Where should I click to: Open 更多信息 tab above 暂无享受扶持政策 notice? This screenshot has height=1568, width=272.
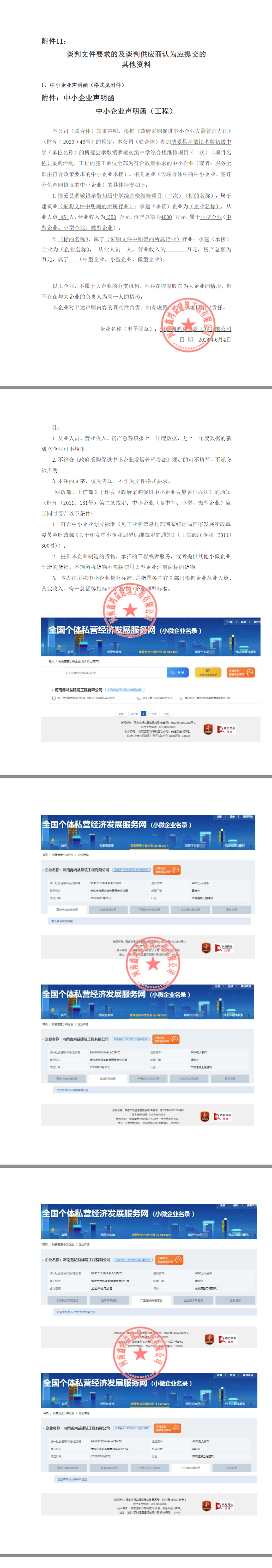[x=231, y=909]
